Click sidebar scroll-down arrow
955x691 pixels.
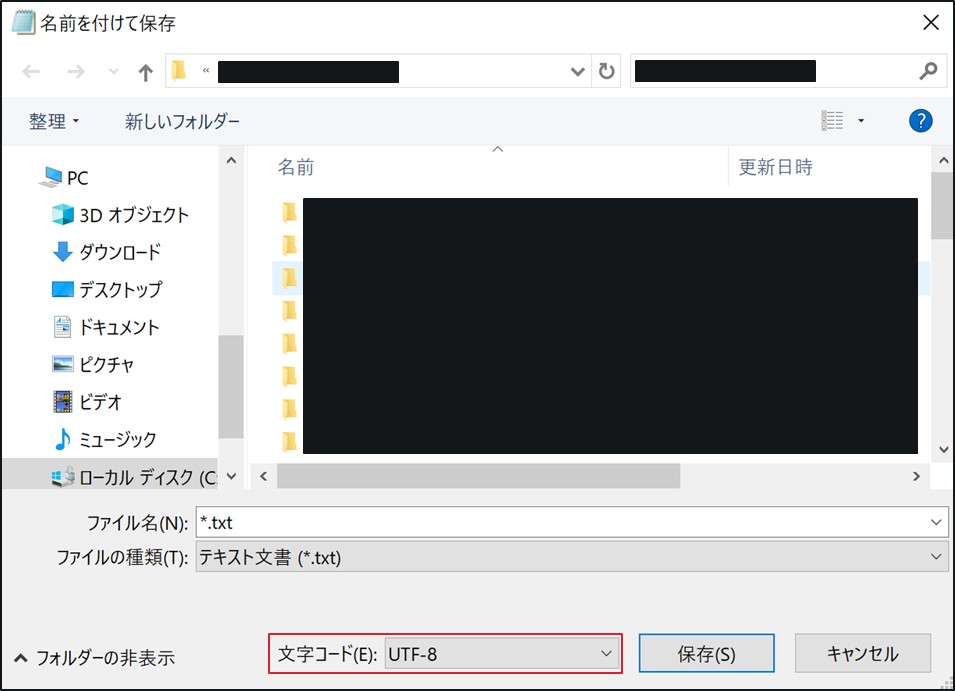pyautogui.click(x=231, y=476)
